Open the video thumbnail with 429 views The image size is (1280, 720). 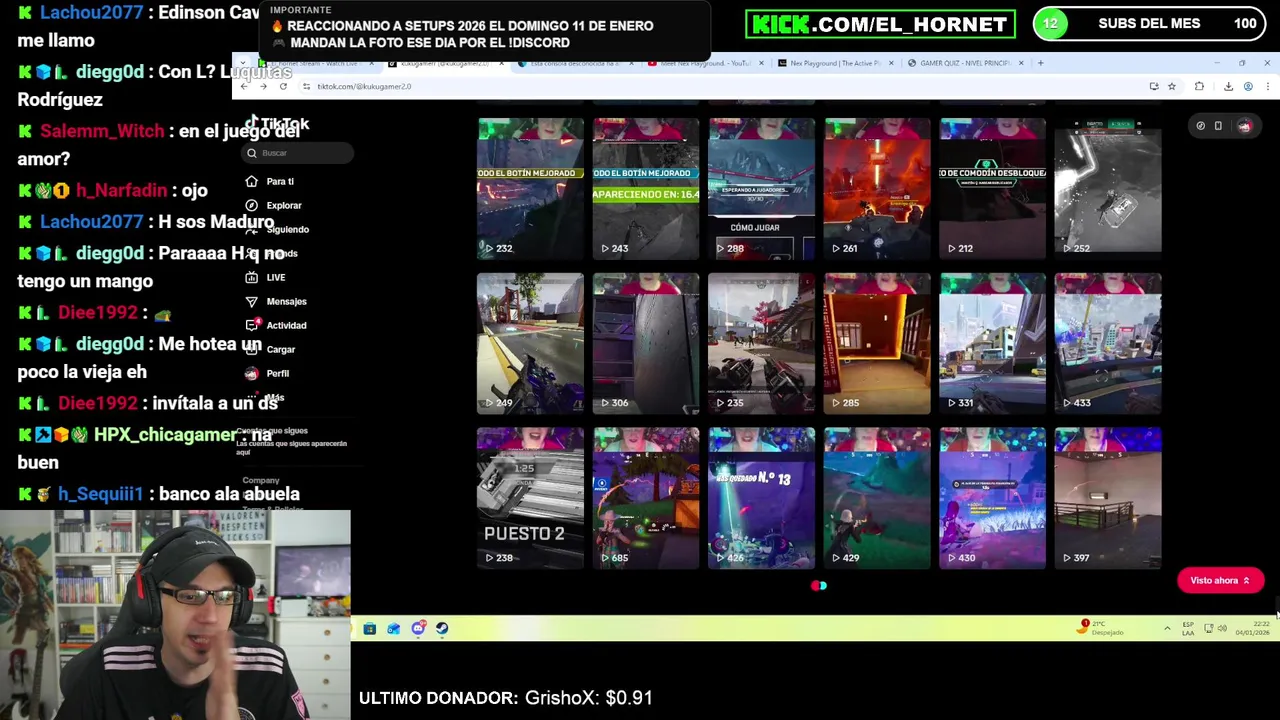877,497
